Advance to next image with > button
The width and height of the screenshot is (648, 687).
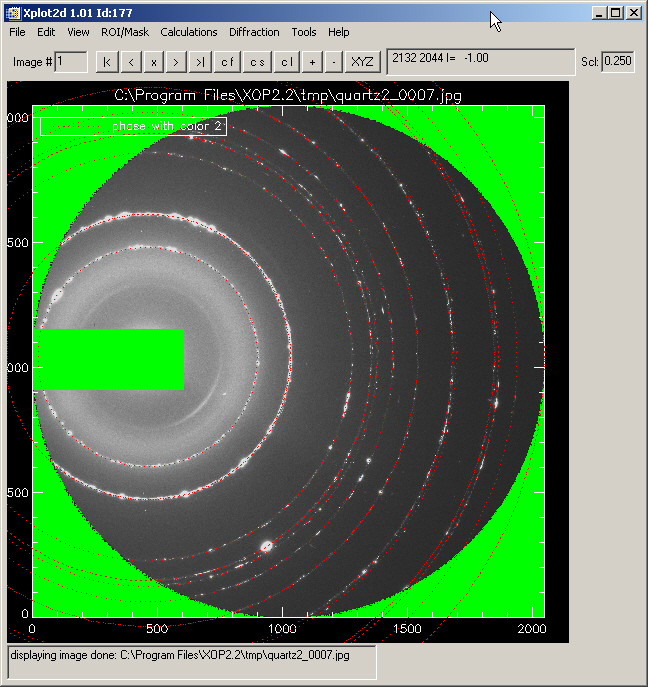tap(177, 62)
